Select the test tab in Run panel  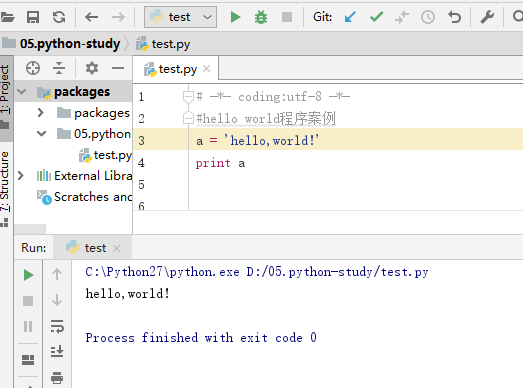(92, 248)
